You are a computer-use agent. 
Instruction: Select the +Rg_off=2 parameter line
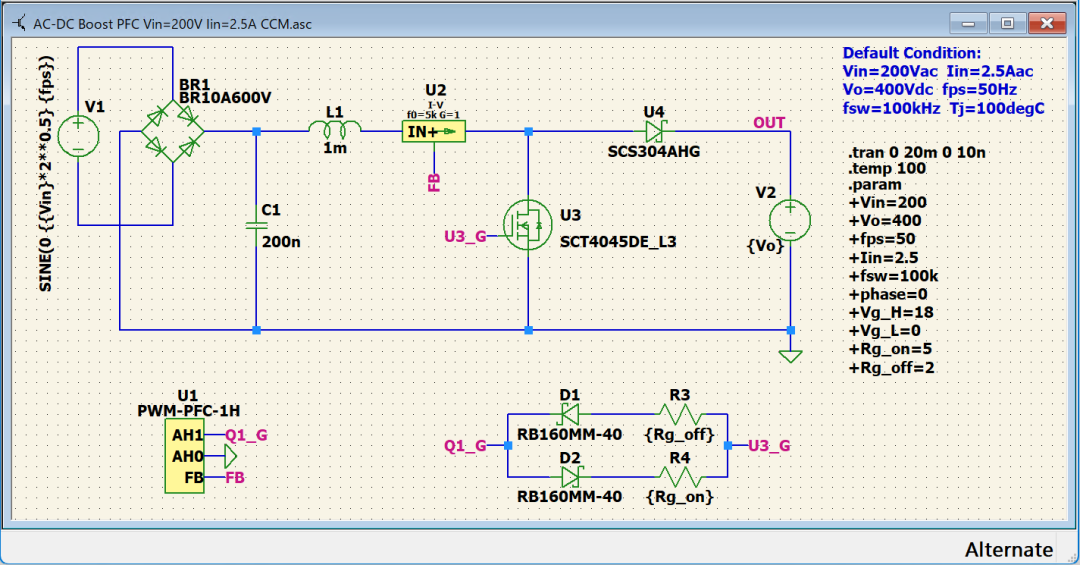click(891, 368)
